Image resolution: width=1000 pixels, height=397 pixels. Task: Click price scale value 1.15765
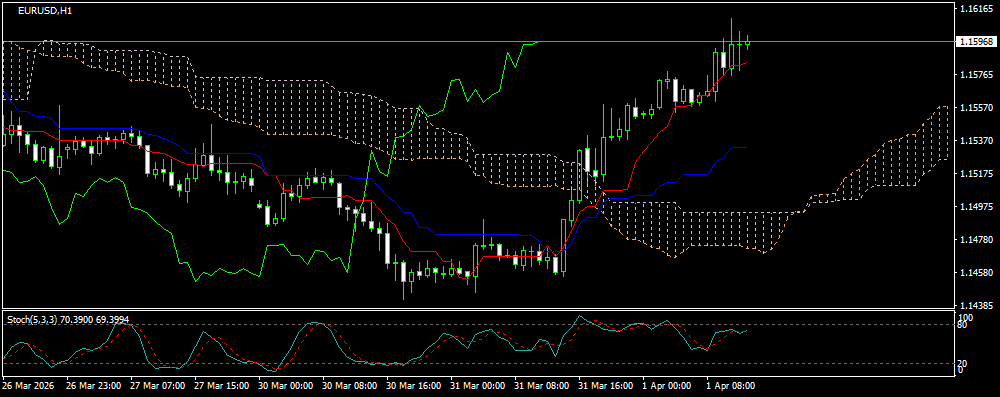coord(975,75)
